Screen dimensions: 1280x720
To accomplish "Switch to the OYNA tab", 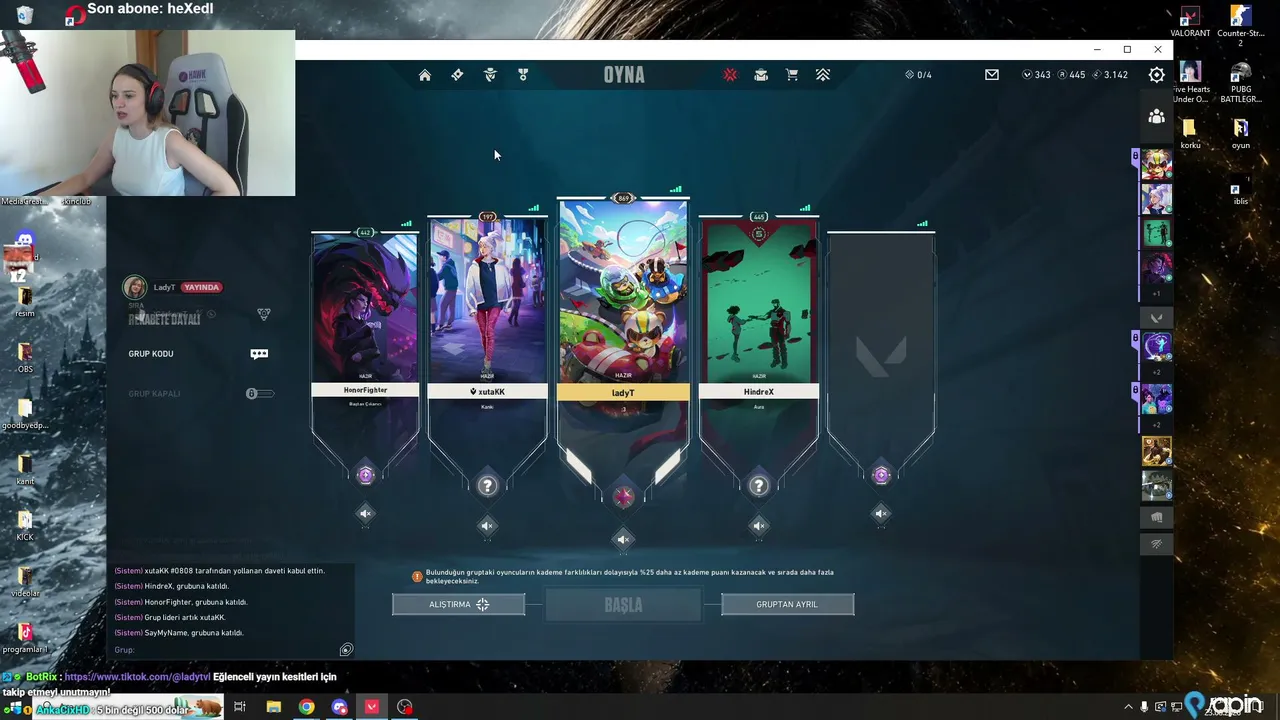I will 624,75.
